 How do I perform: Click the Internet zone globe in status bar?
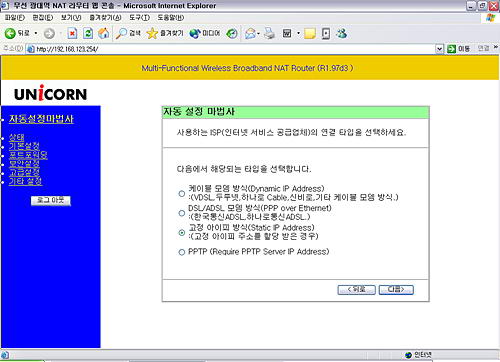pos(409,355)
